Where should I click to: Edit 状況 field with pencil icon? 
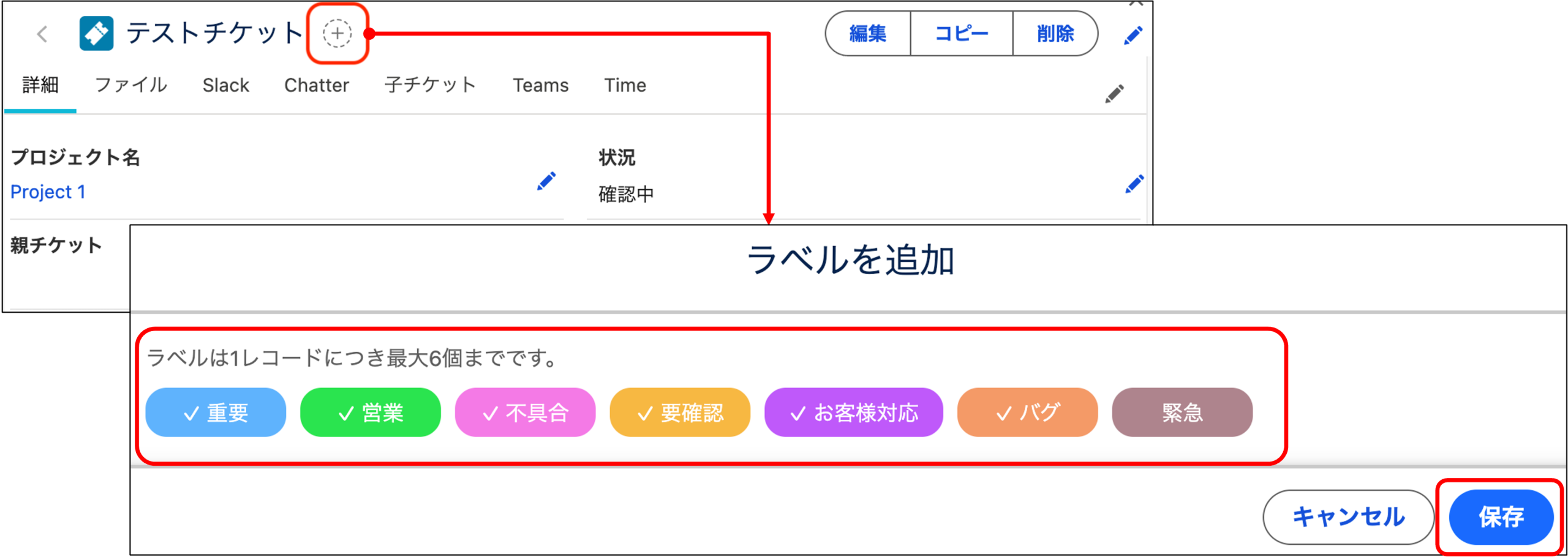click(x=1134, y=184)
